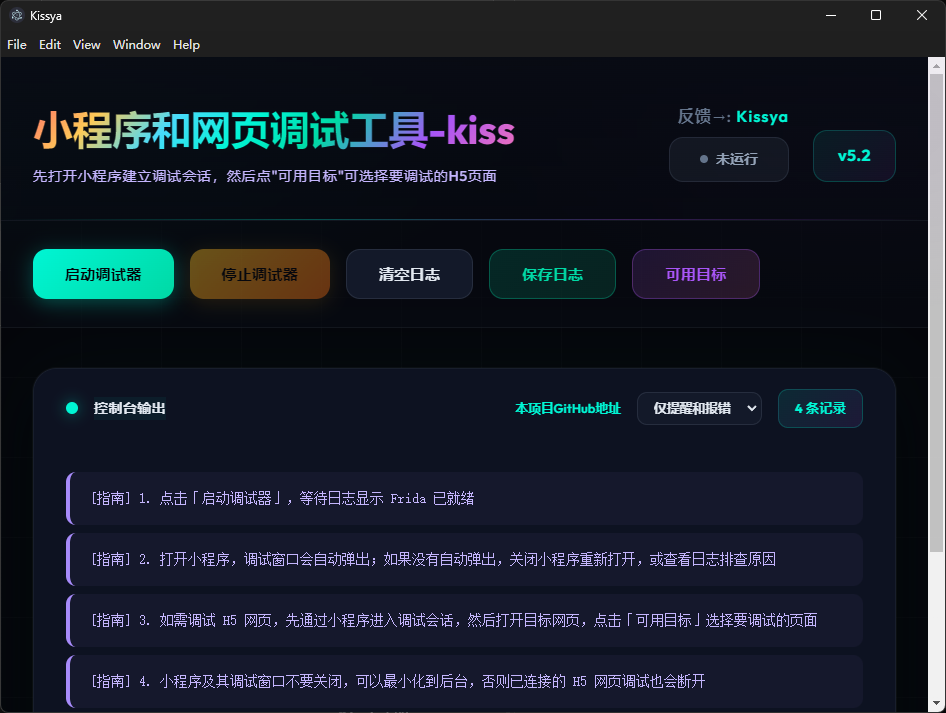Screen dimensions: 946x713
Task: Open the Help menu
Action: (x=186, y=44)
